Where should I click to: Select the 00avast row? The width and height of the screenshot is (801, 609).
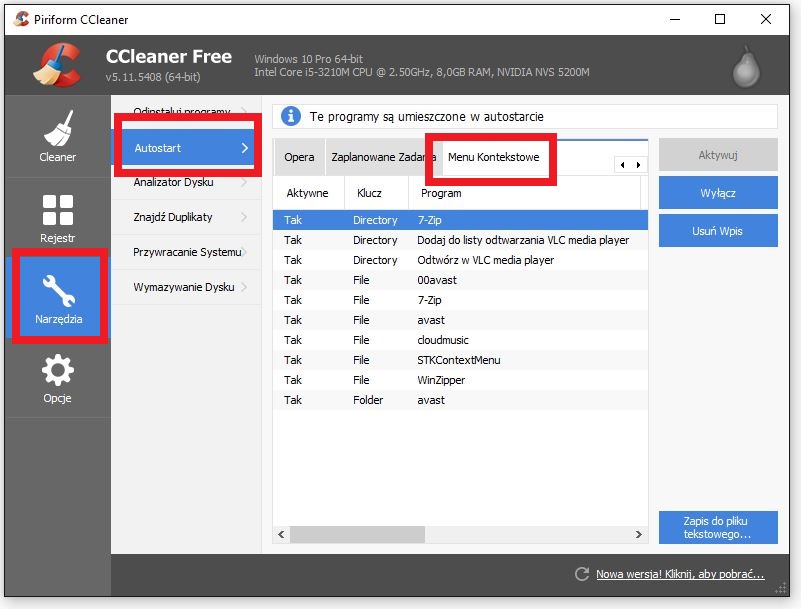(460, 280)
